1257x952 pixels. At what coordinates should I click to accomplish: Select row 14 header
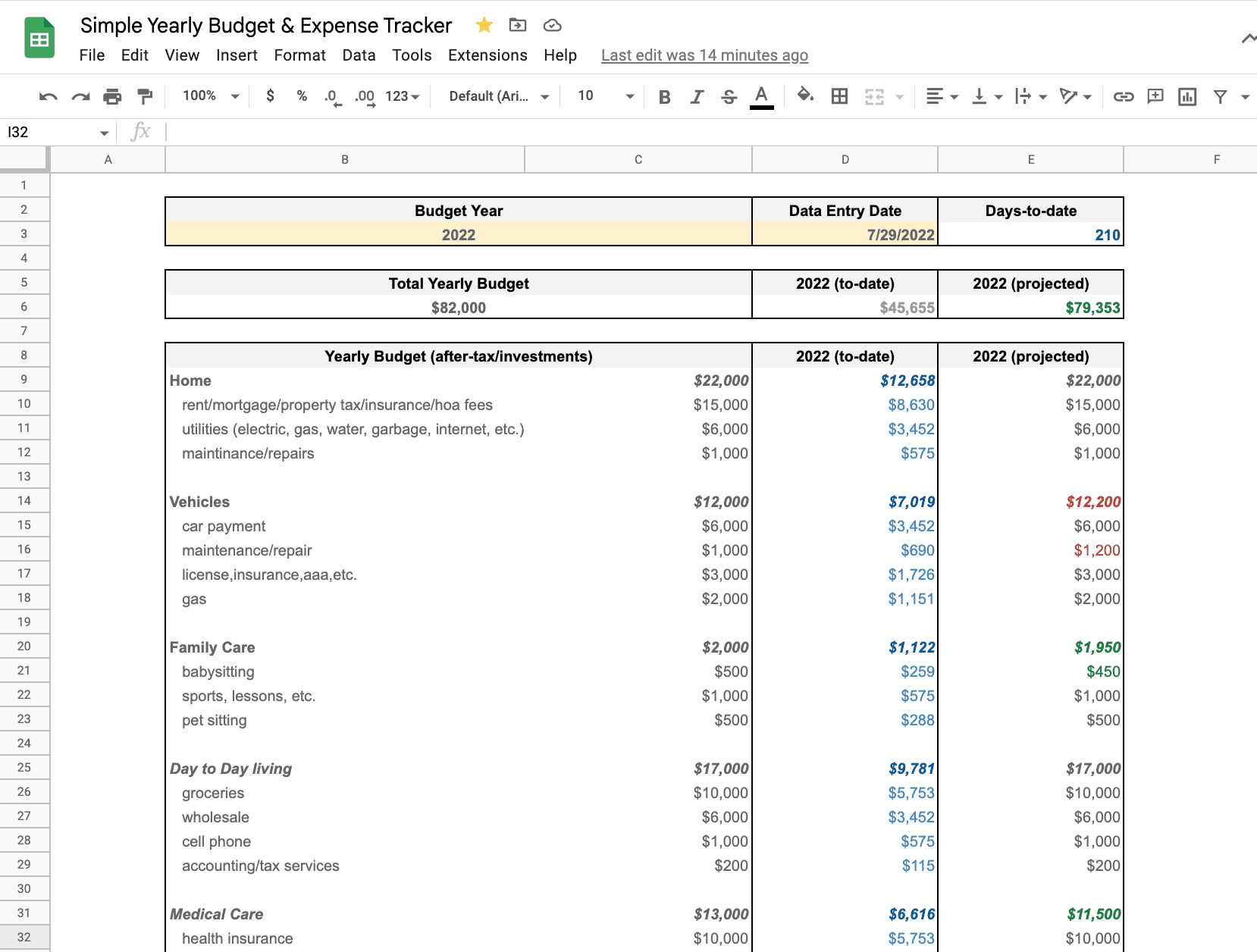click(24, 500)
